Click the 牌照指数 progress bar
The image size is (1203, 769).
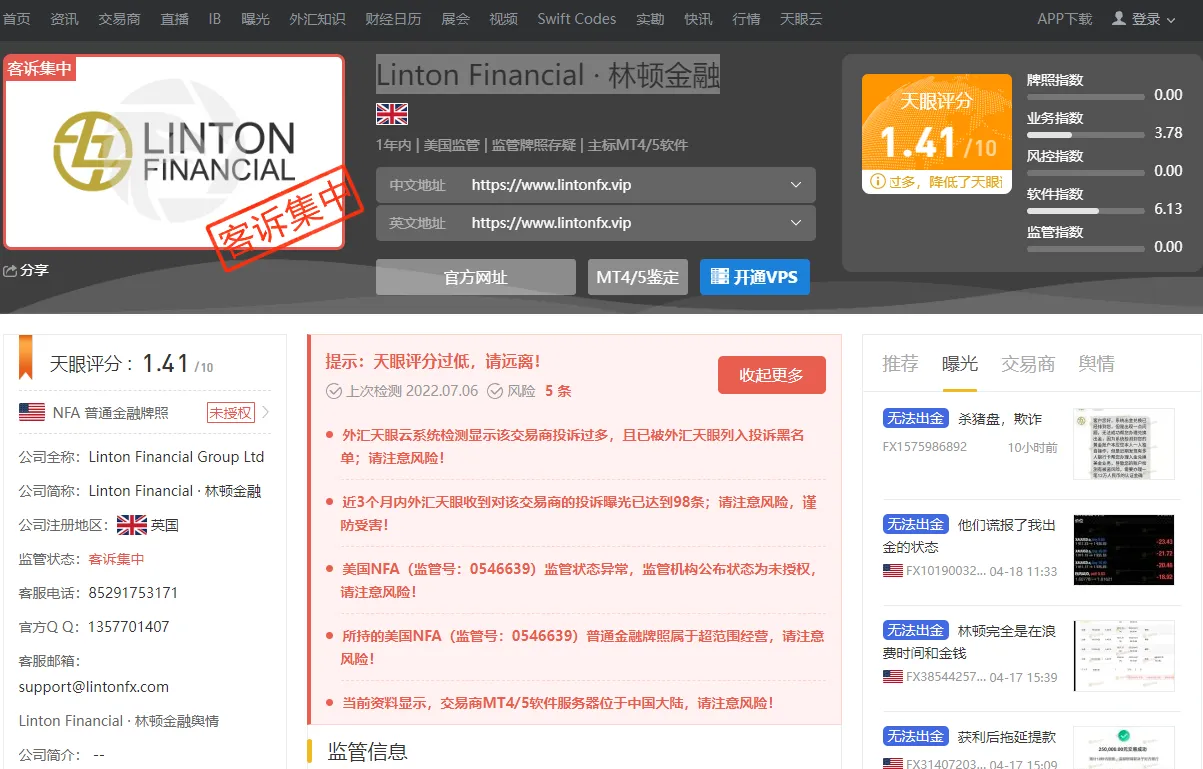point(1086,97)
